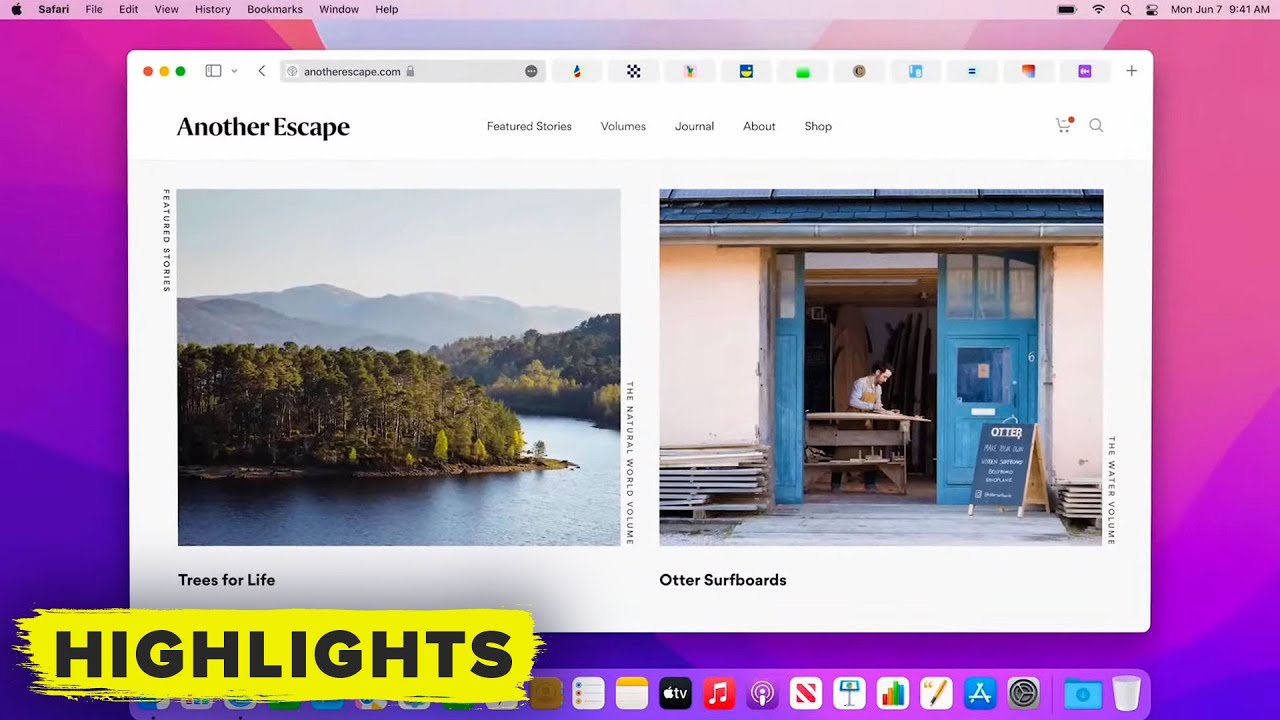Switch to the tab with the purple icon
The height and width of the screenshot is (720, 1280).
click(1084, 71)
